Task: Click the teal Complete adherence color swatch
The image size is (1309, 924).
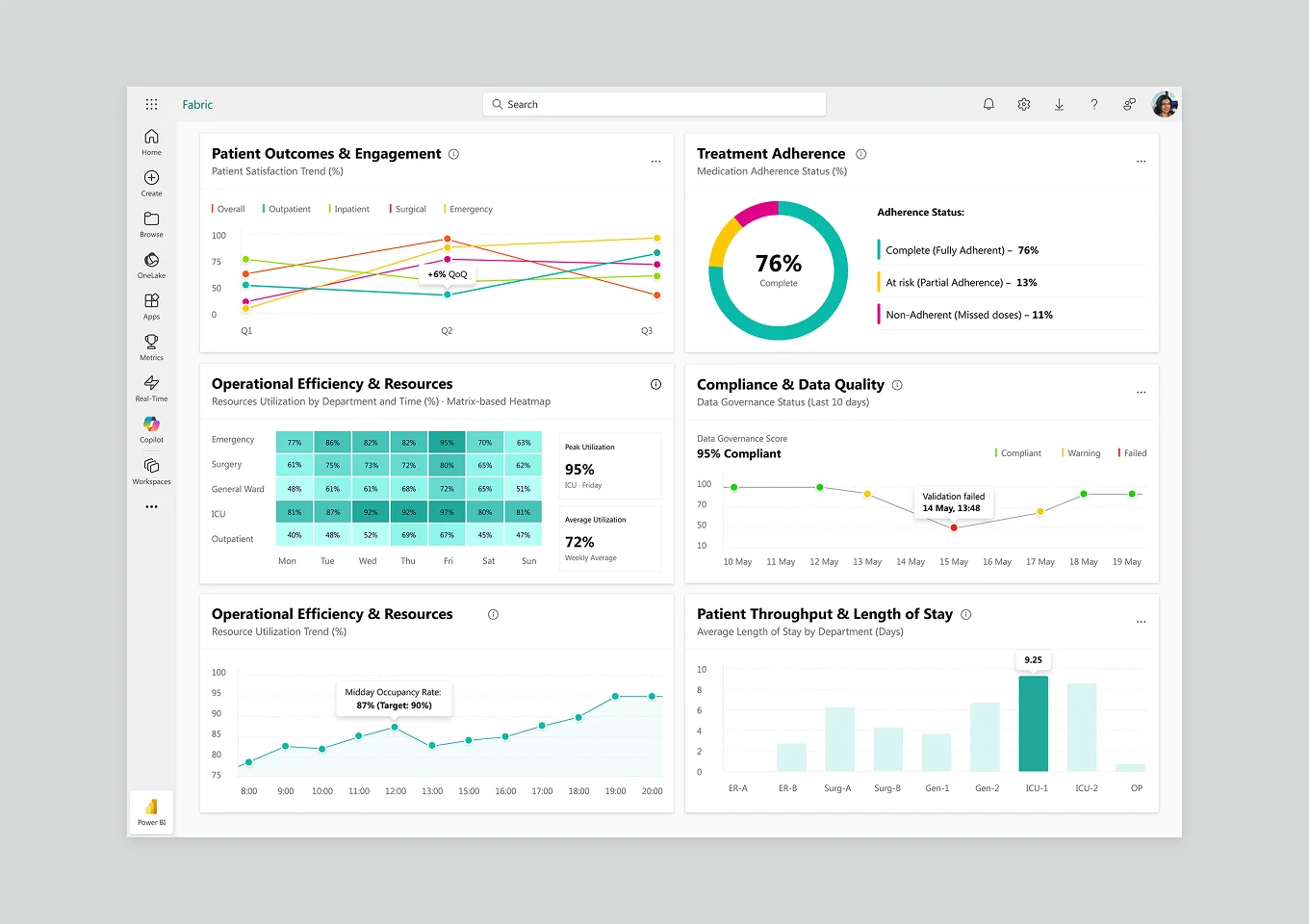Action: tap(878, 250)
